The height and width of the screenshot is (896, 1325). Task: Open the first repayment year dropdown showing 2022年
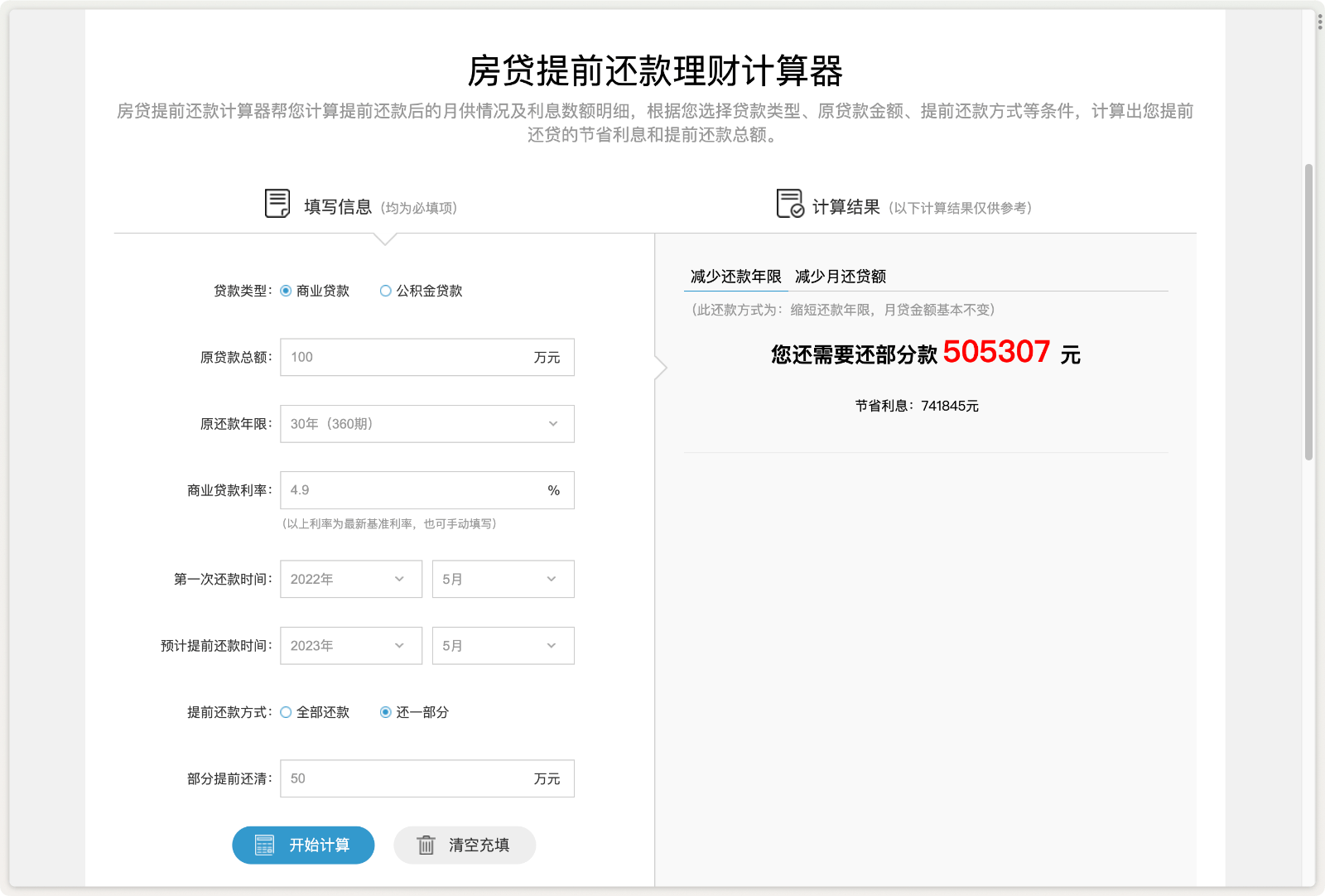click(350, 579)
